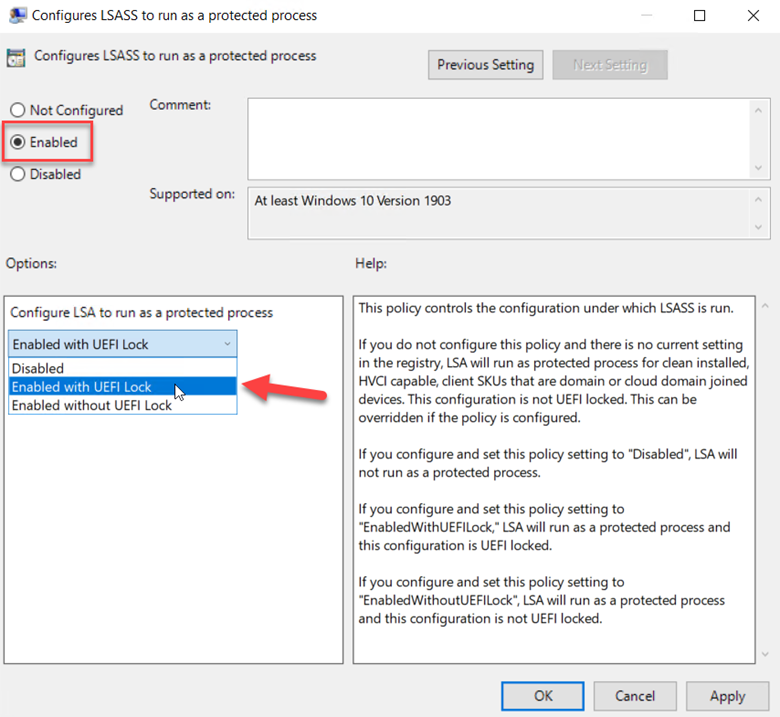Maximize the dialog window
Image resolution: width=780 pixels, height=717 pixels.
click(x=699, y=15)
